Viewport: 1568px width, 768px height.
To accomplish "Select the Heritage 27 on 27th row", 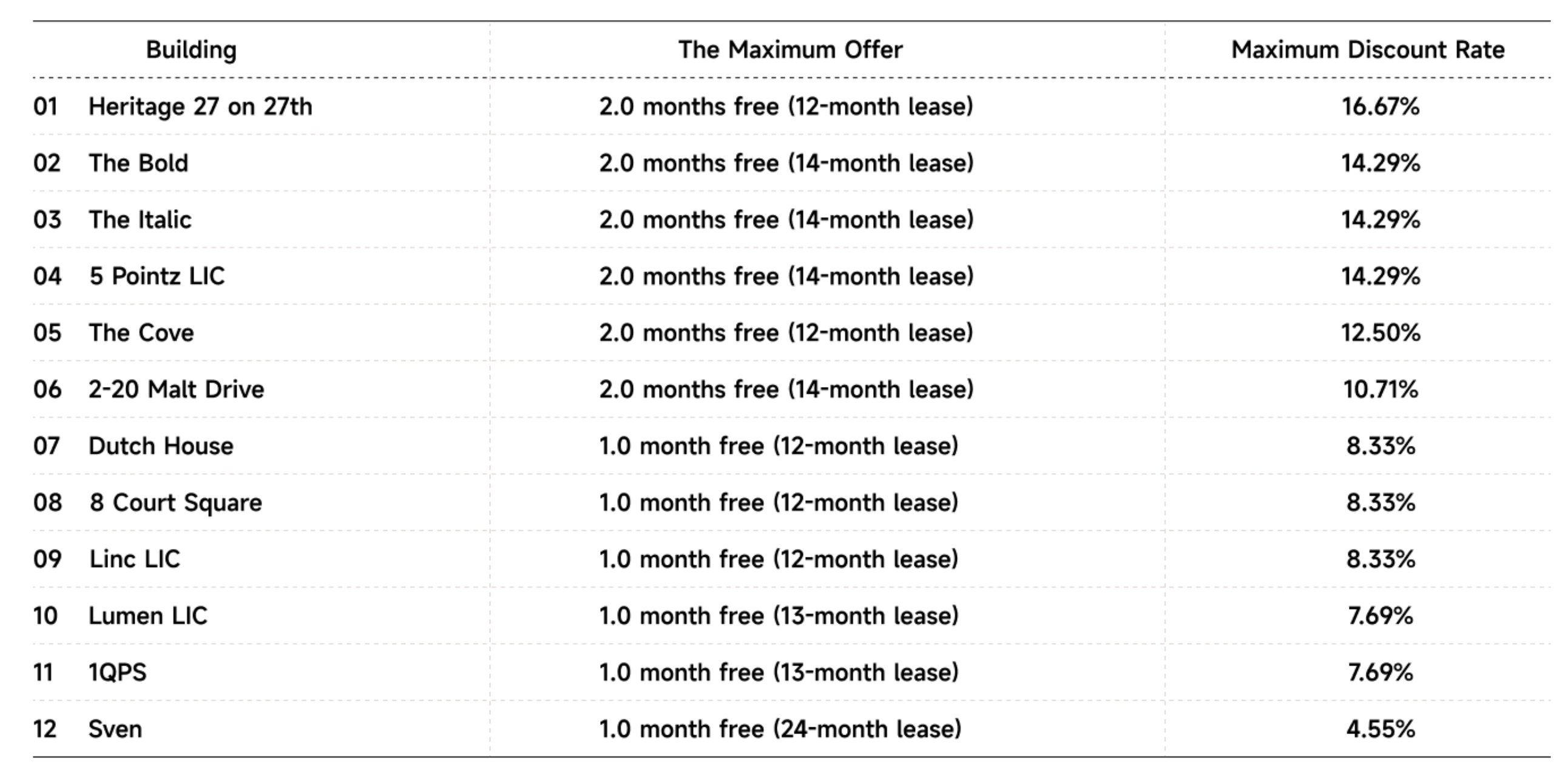I will pos(791,107).
